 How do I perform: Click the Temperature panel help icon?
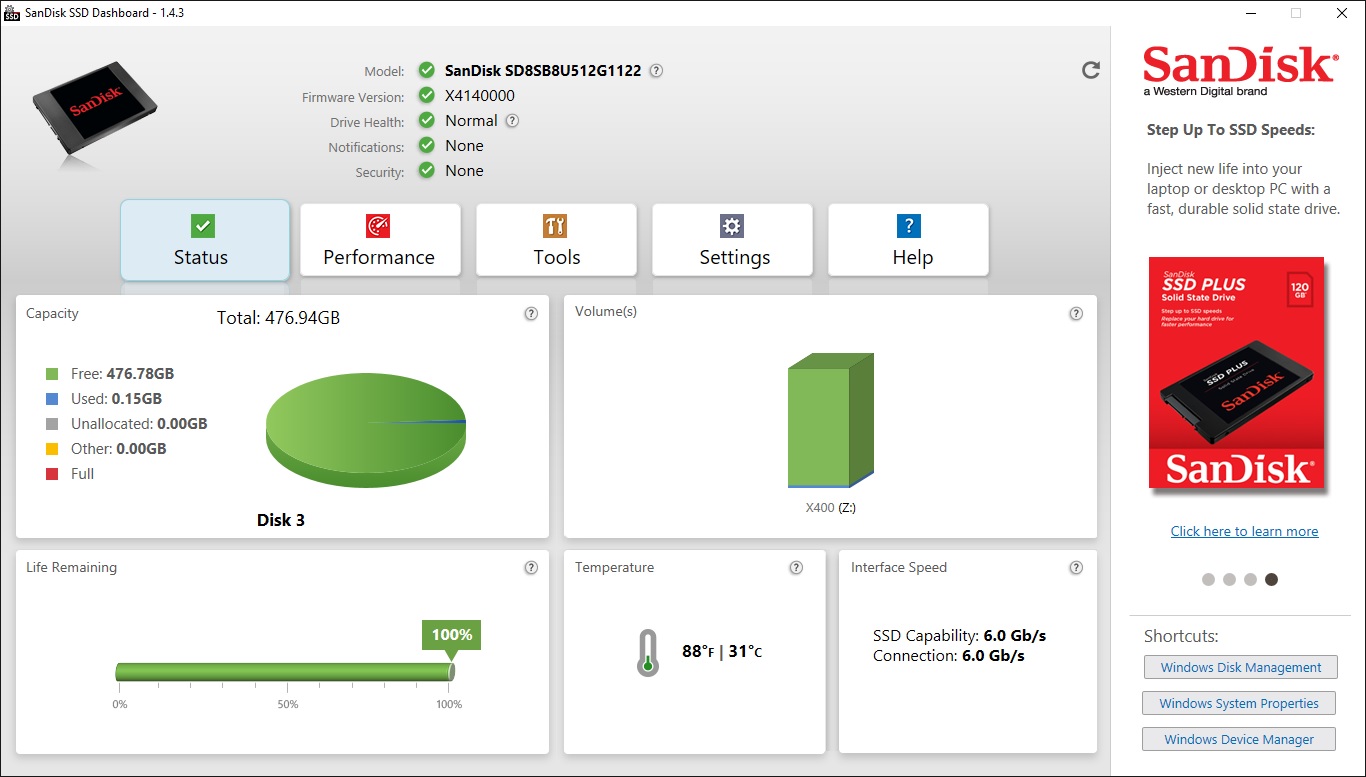(796, 568)
